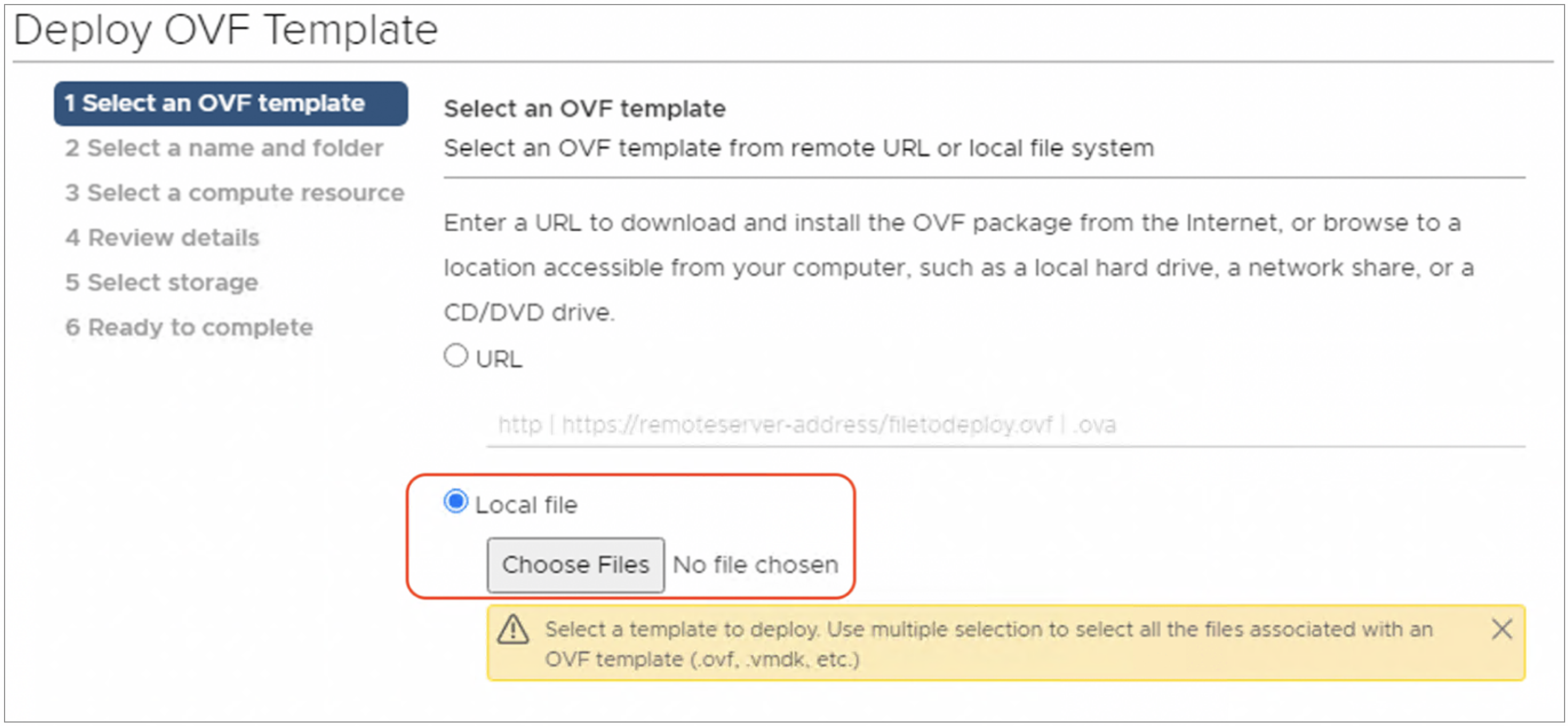Jump to step 6 Ready to complete

tap(189, 328)
